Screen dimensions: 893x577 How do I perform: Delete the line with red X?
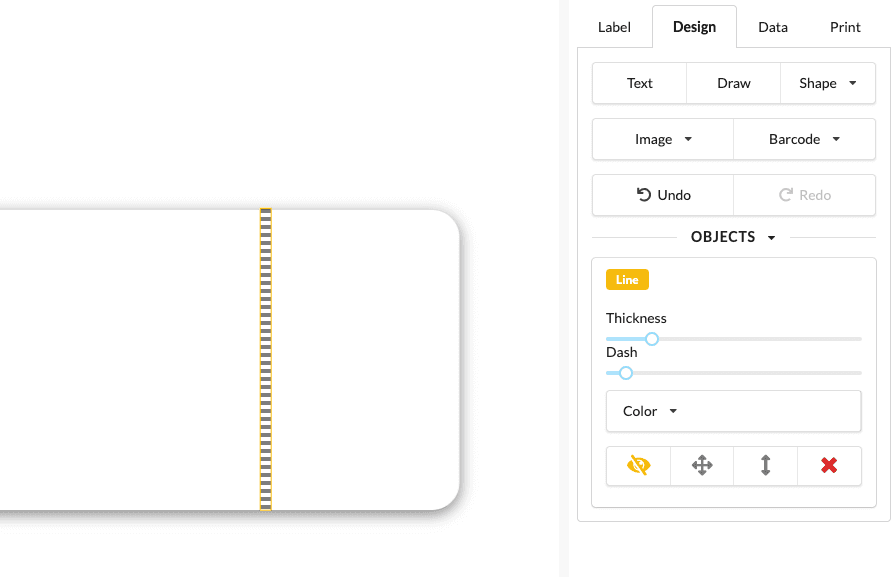[x=829, y=465]
